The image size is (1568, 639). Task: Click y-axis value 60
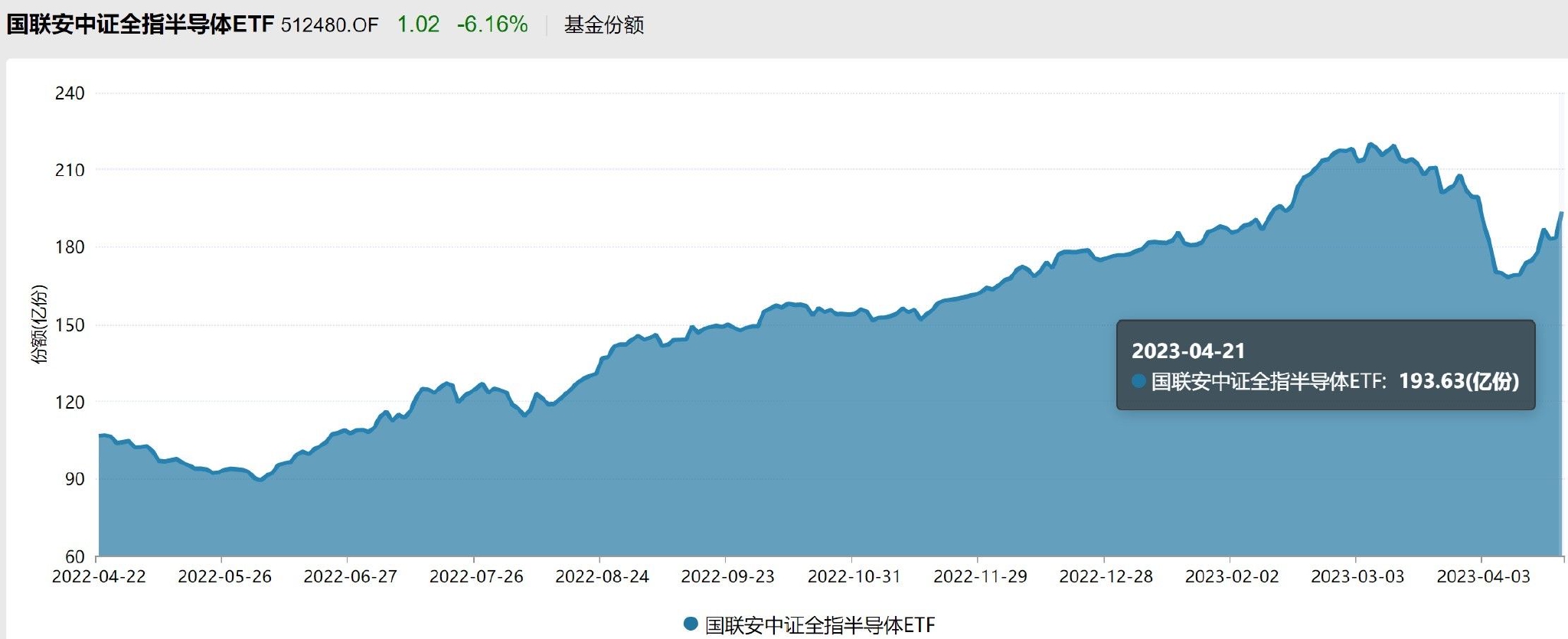coord(74,556)
